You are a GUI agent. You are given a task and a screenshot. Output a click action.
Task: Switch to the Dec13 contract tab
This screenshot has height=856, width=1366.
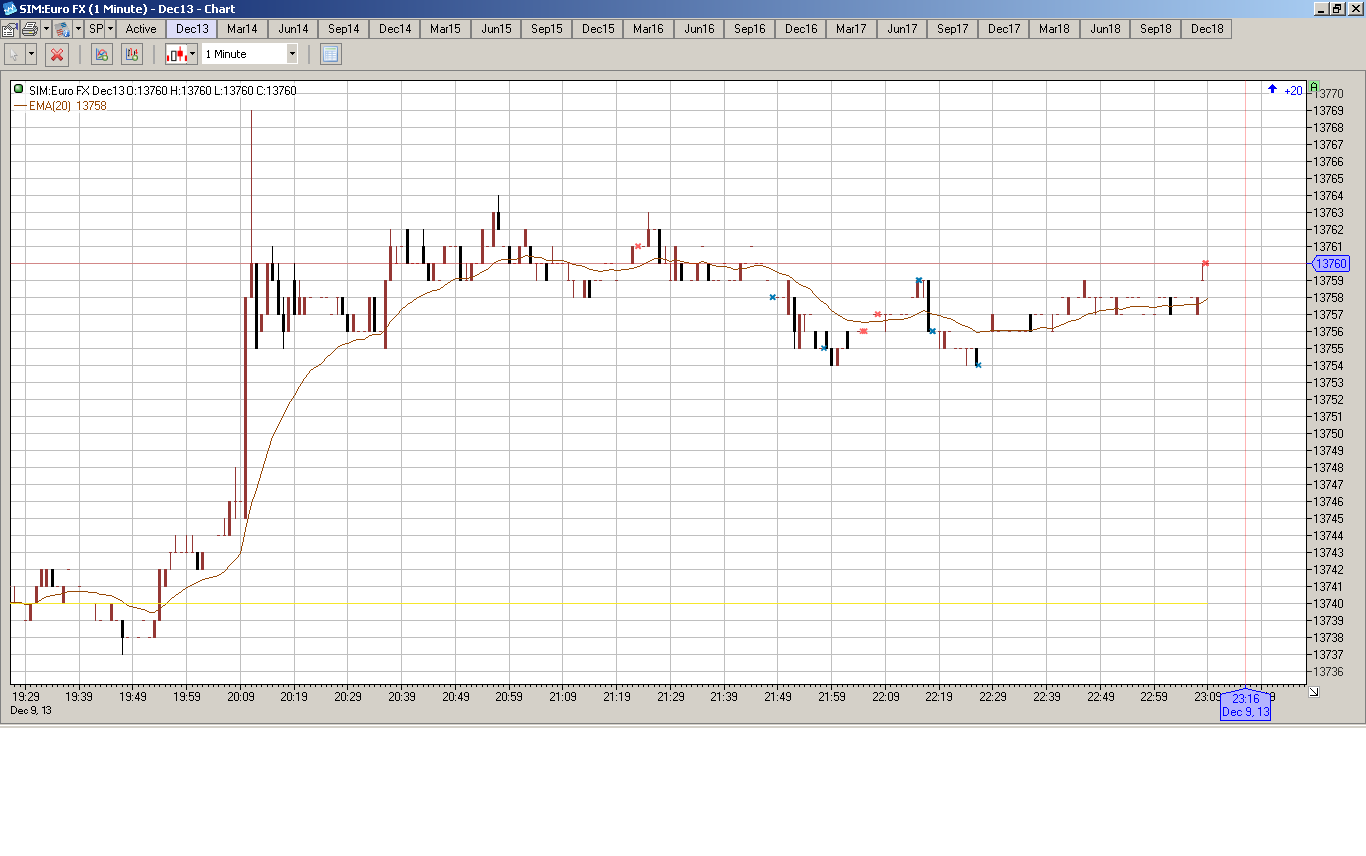pos(192,29)
